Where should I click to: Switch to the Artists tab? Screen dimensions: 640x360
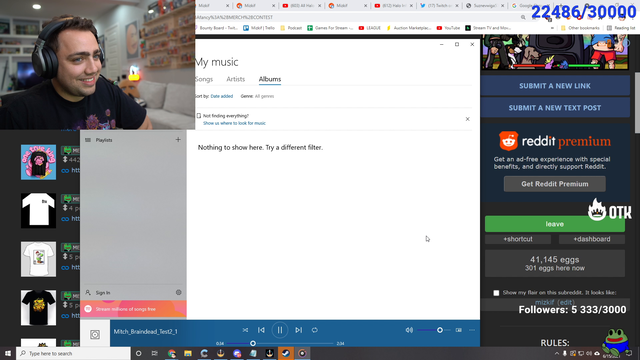236,79
